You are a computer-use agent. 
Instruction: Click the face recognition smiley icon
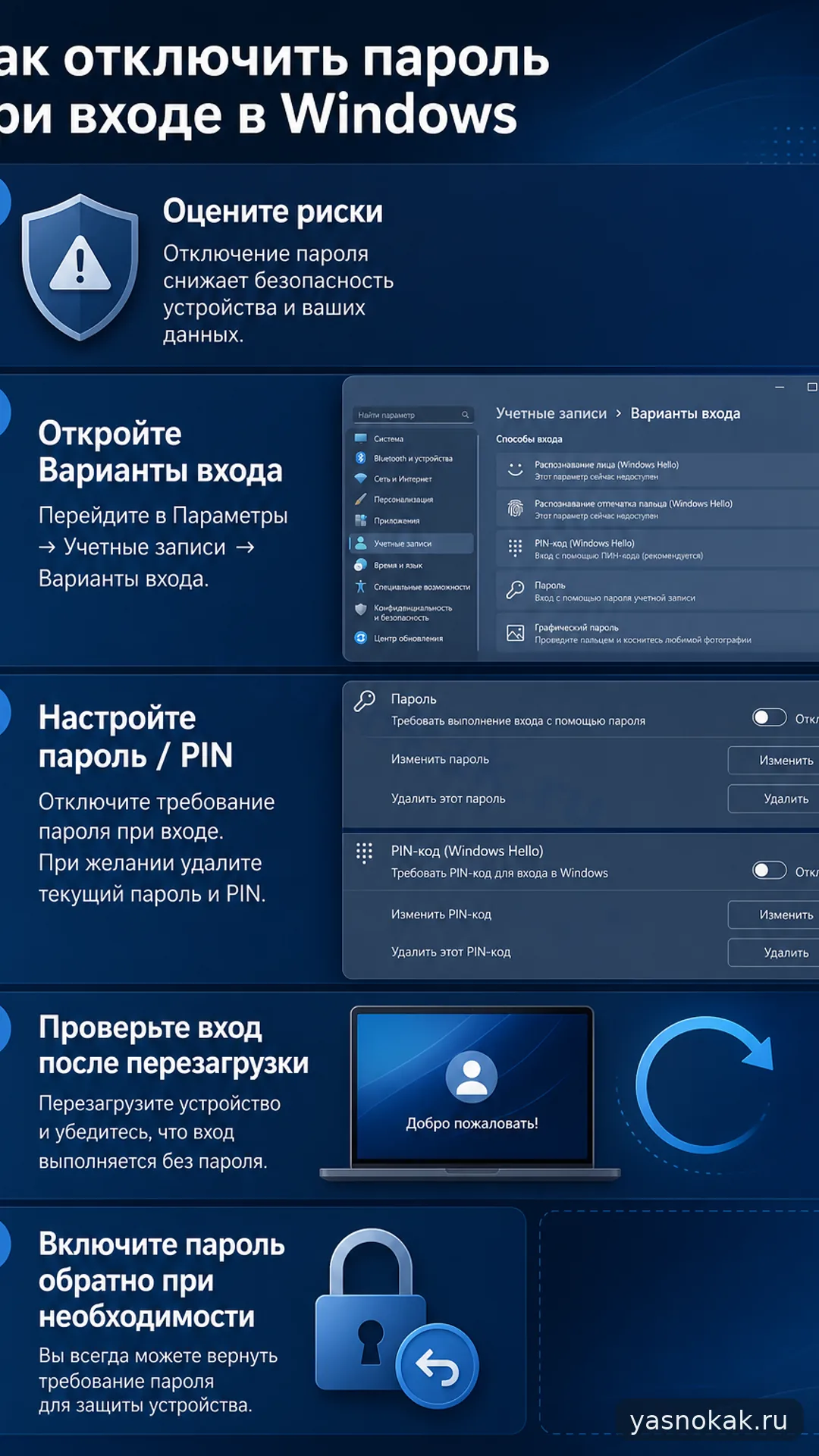(516, 469)
